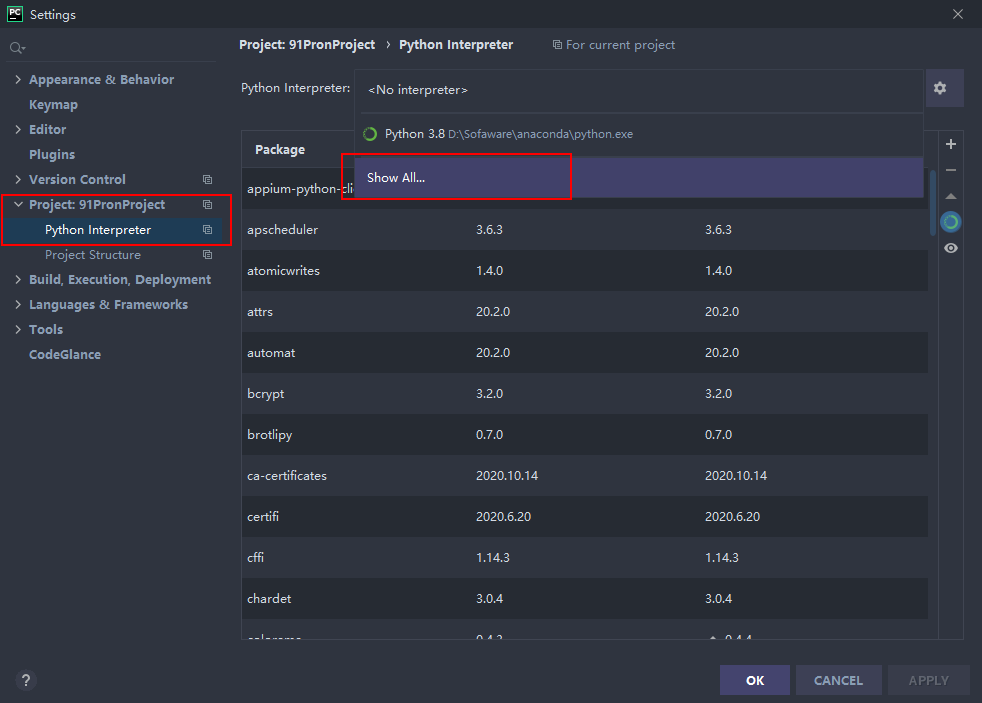Viewport: 982px width, 703px height.
Task: Click the minus icon to uninstall package
Action: (951, 170)
